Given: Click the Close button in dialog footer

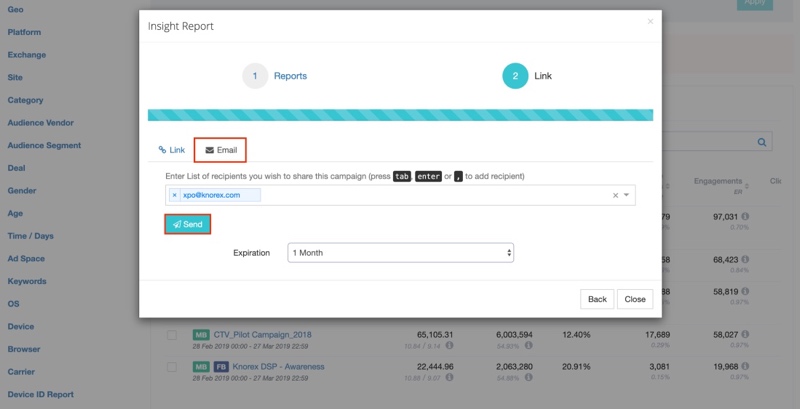Looking at the screenshot, I should (x=635, y=299).
